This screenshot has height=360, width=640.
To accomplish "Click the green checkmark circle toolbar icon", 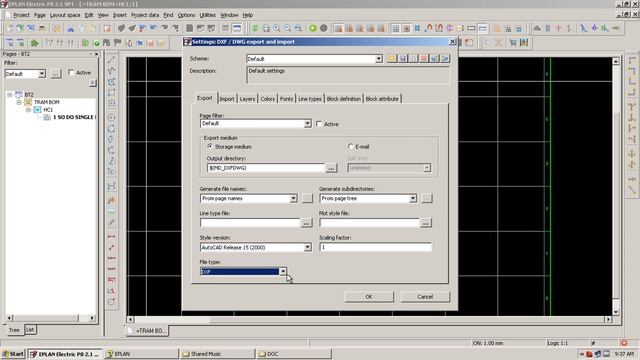I will pyautogui.click(x=96, y=42).
